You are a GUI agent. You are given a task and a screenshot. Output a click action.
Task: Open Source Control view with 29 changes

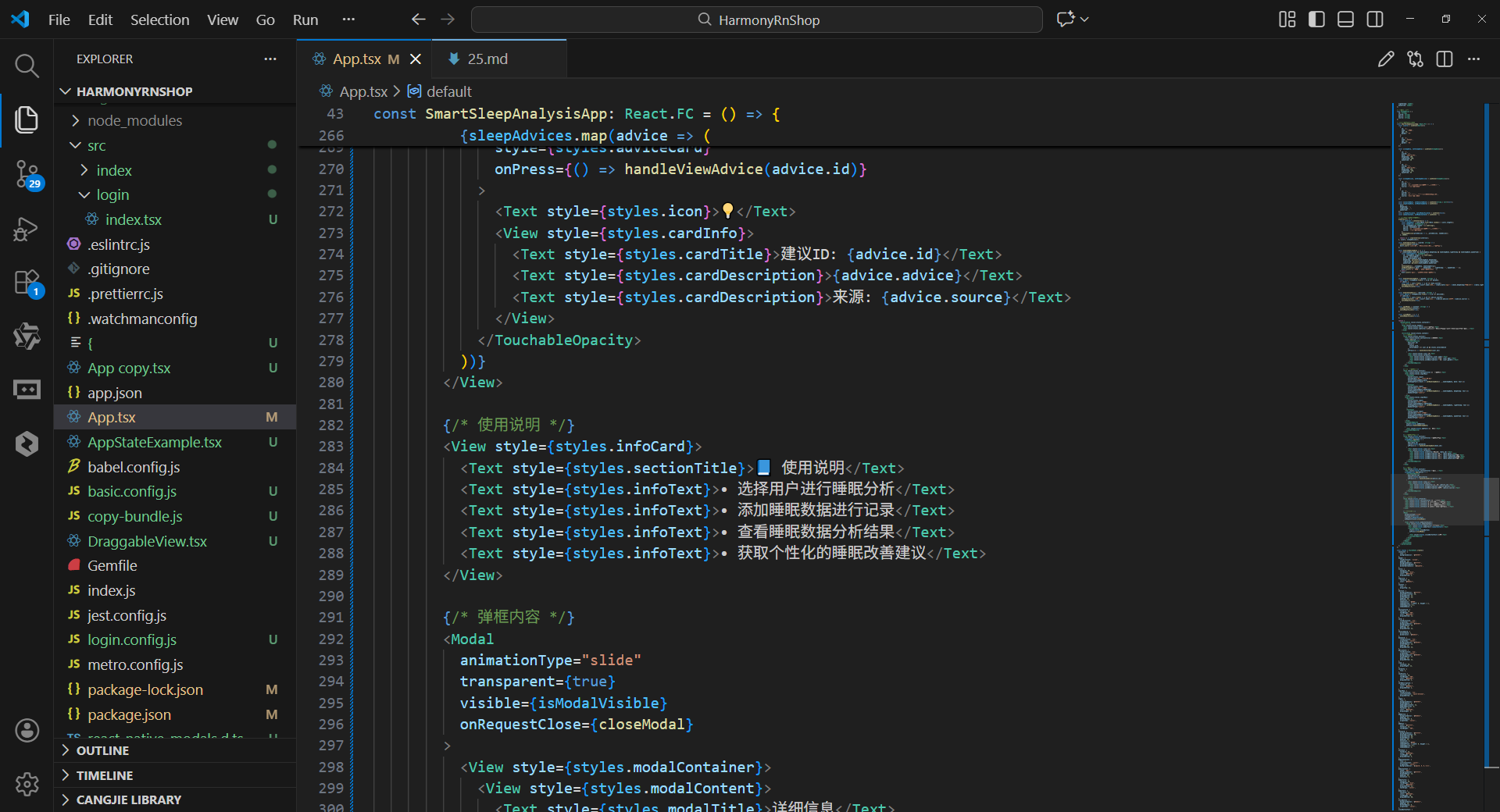tap(27, 174)
